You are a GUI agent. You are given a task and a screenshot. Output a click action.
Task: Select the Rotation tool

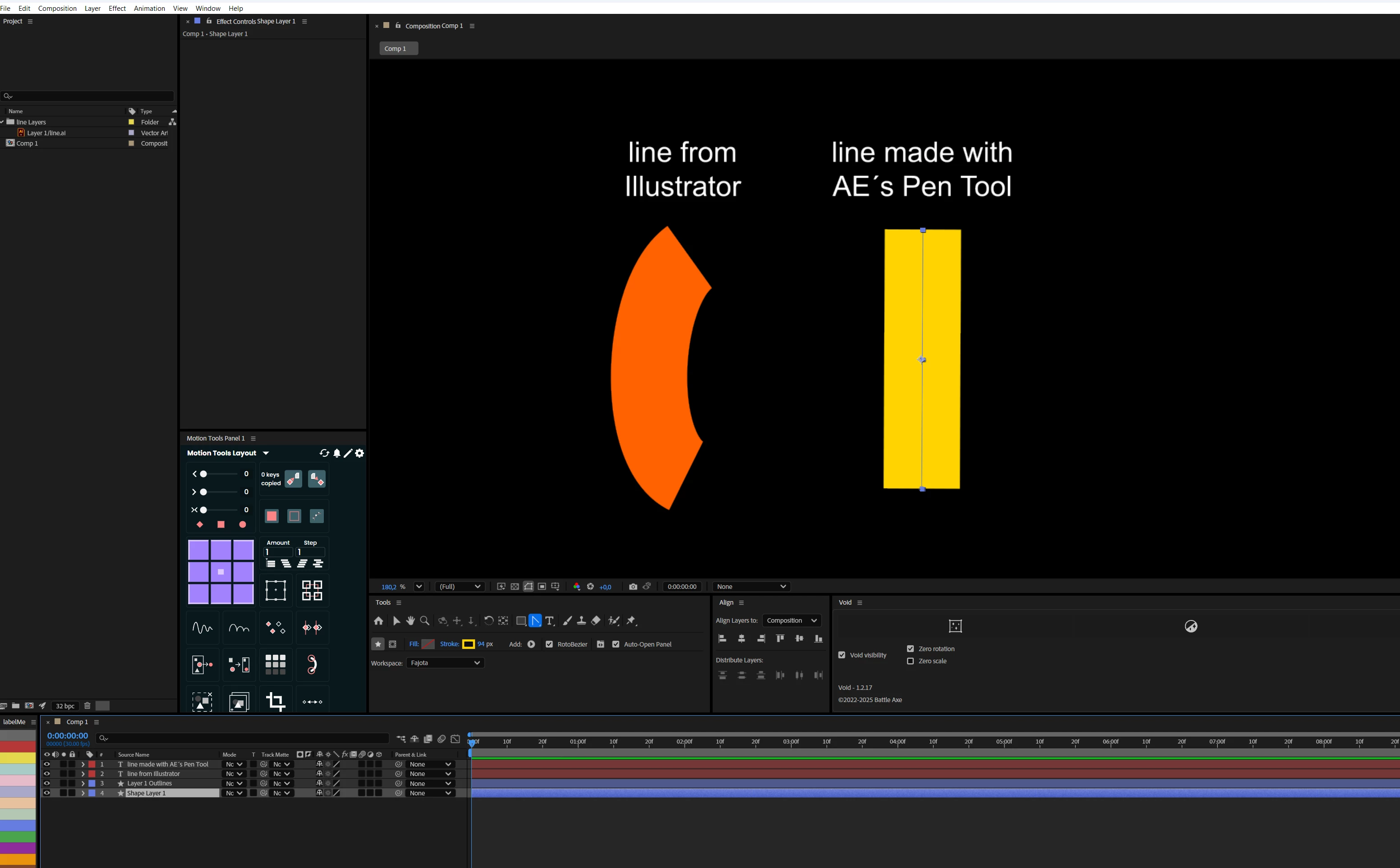pyautogui.click(x=488, y=620)
